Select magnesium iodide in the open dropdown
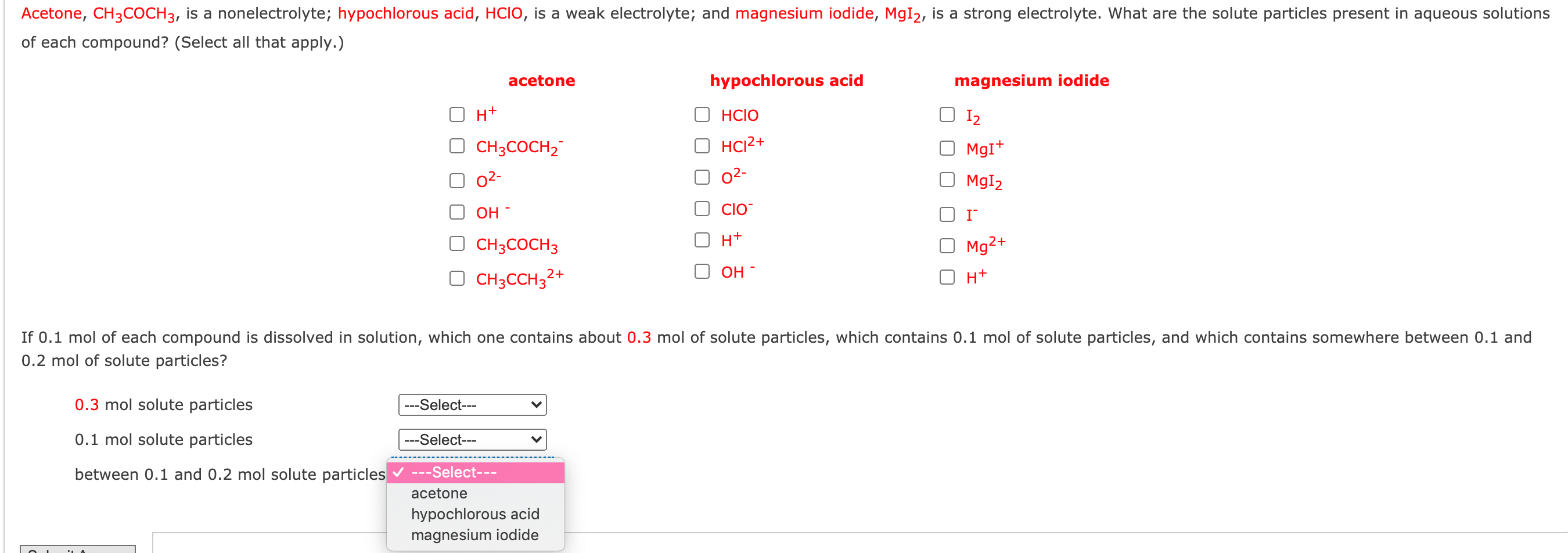The width and height of the screenshot is (1568, 553). 475,535
